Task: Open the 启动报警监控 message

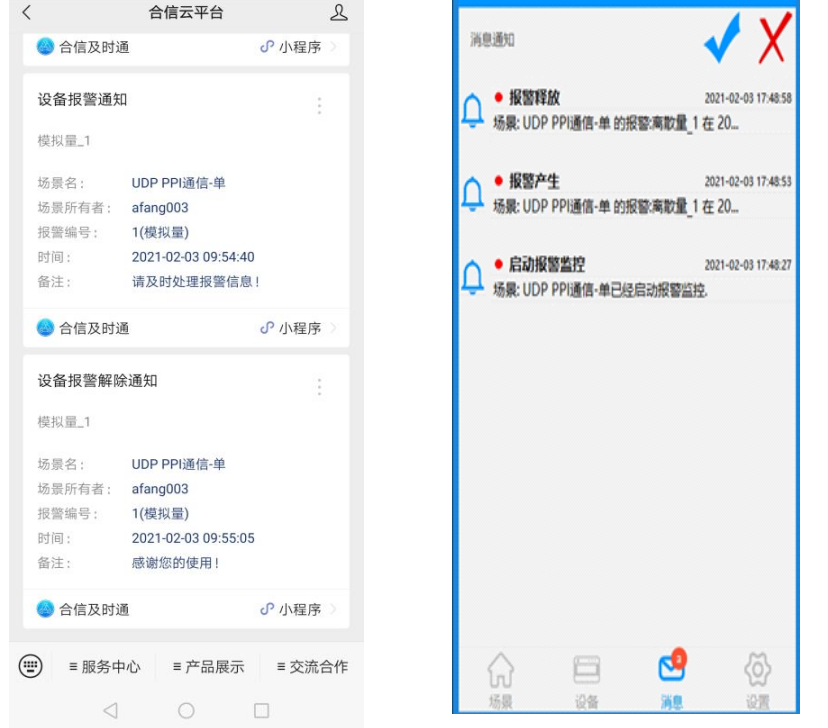Action: (x=627, y=277)
